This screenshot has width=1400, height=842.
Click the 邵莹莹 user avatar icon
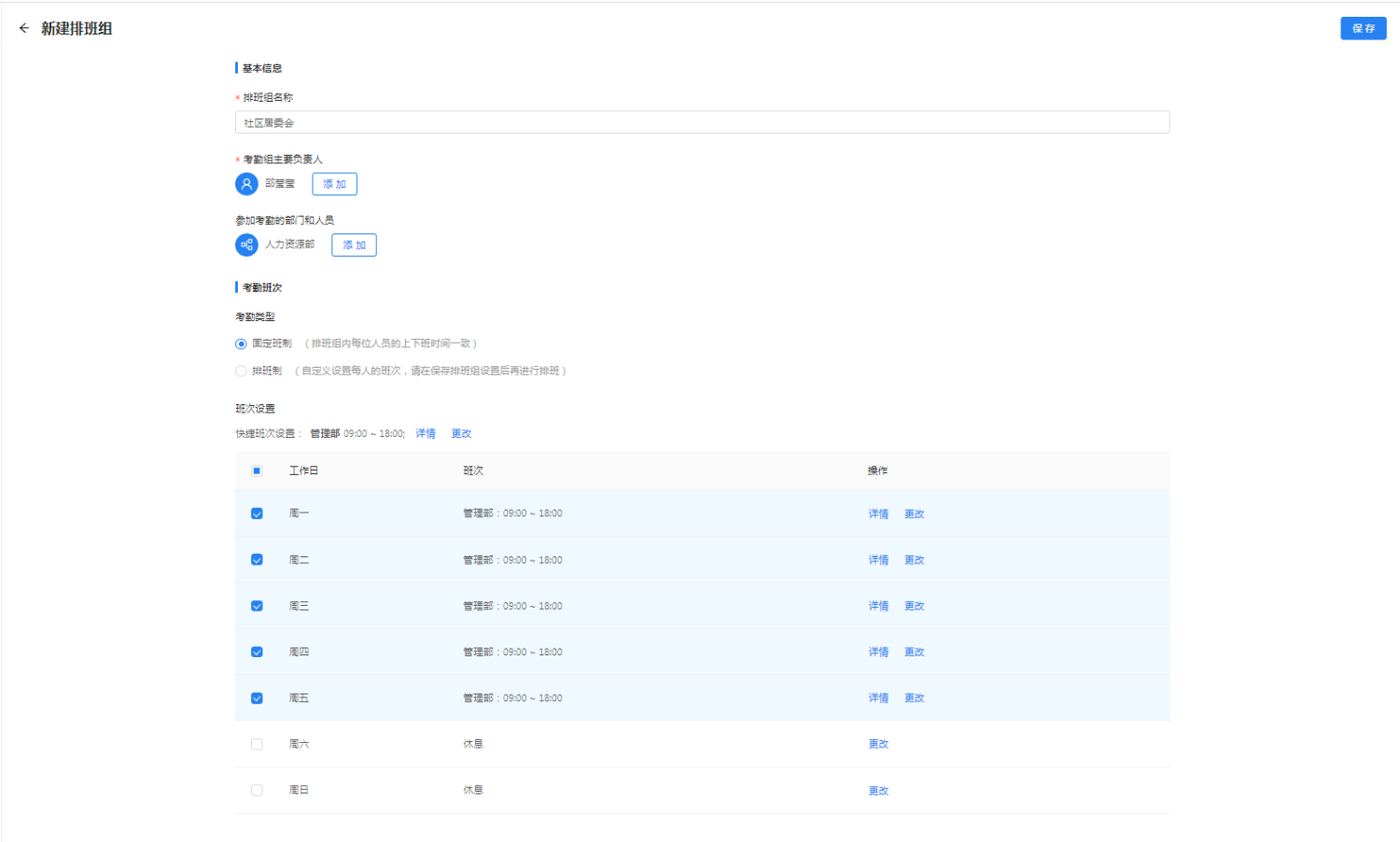click(246, 184)
